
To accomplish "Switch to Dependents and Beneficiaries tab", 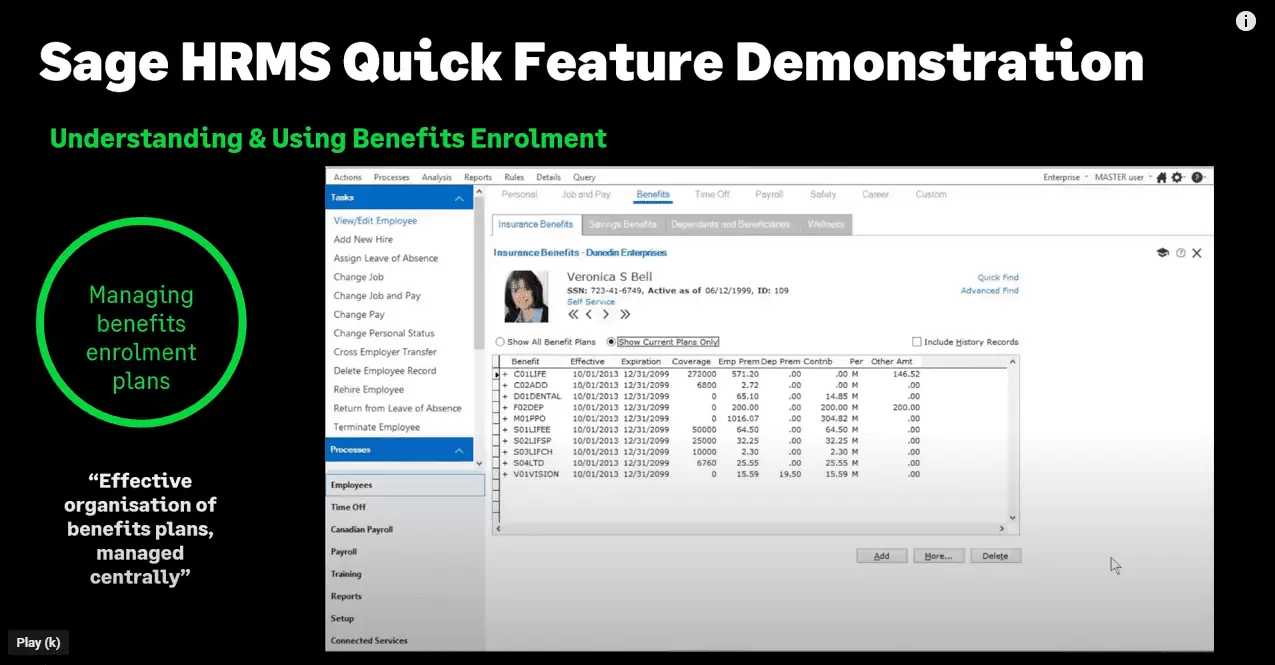I will pos(730,224).
